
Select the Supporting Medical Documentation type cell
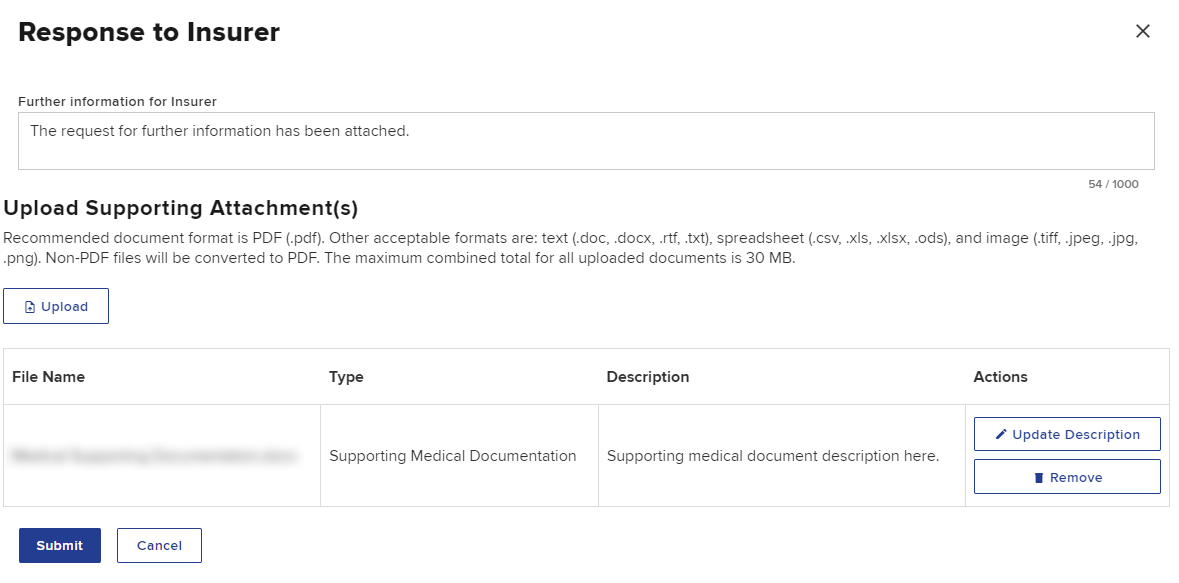tap(453, 455)
